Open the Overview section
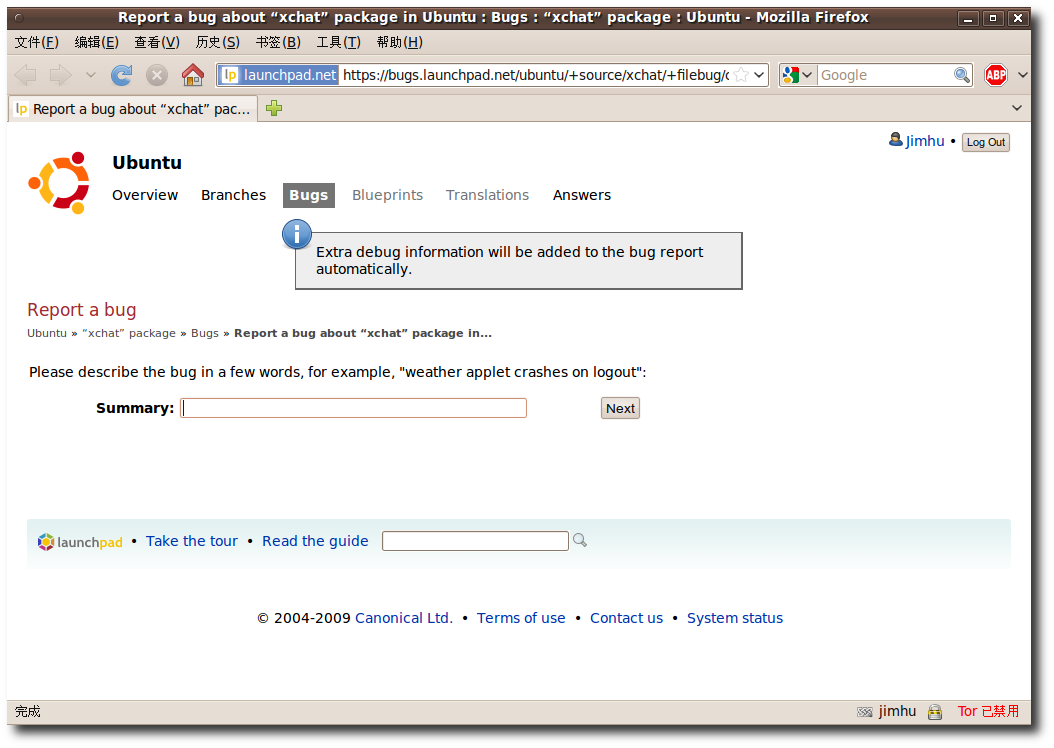1054x748 pixels. pos(145,195)
